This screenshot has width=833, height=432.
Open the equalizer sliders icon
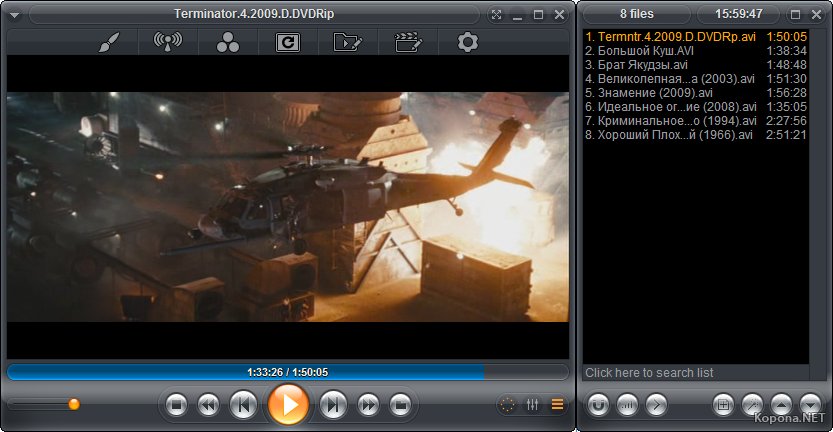(532, 405)
